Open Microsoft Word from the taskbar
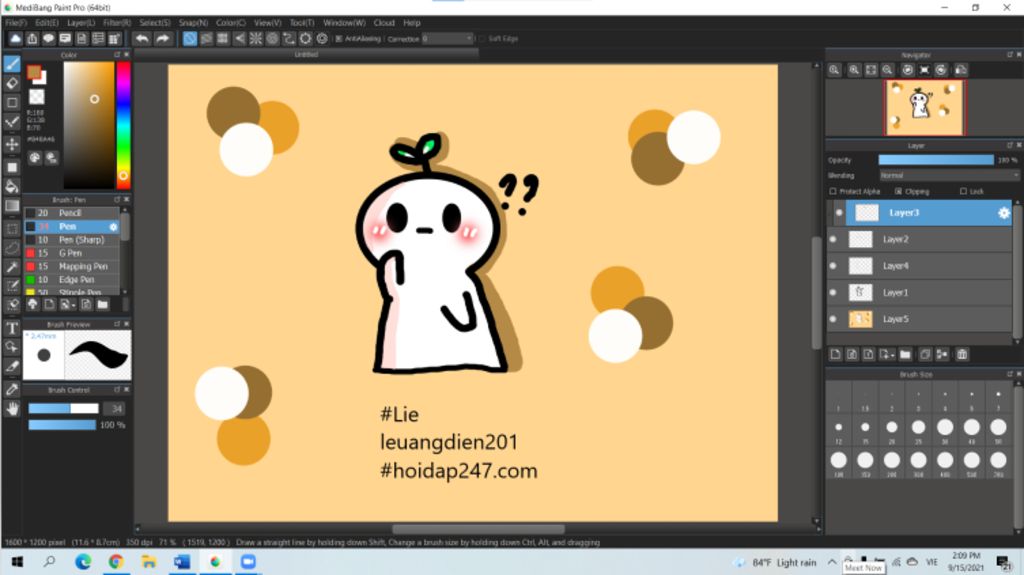 [182, 562]
